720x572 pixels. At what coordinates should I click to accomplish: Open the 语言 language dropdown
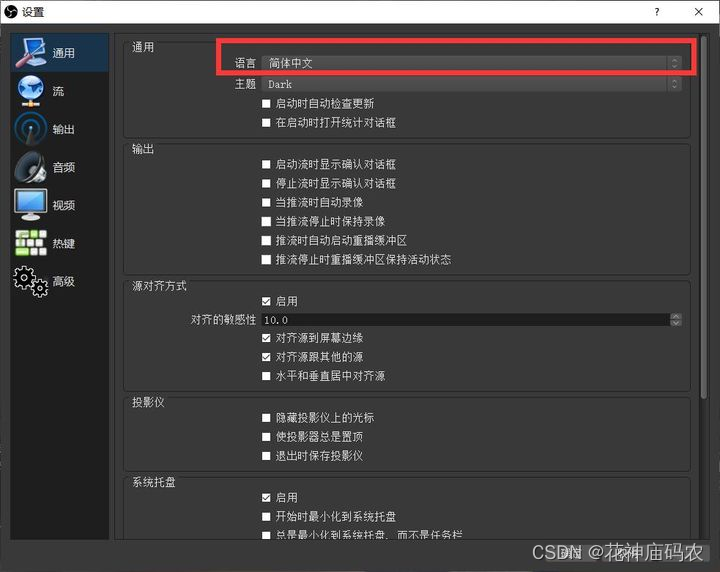click(472, 63)
